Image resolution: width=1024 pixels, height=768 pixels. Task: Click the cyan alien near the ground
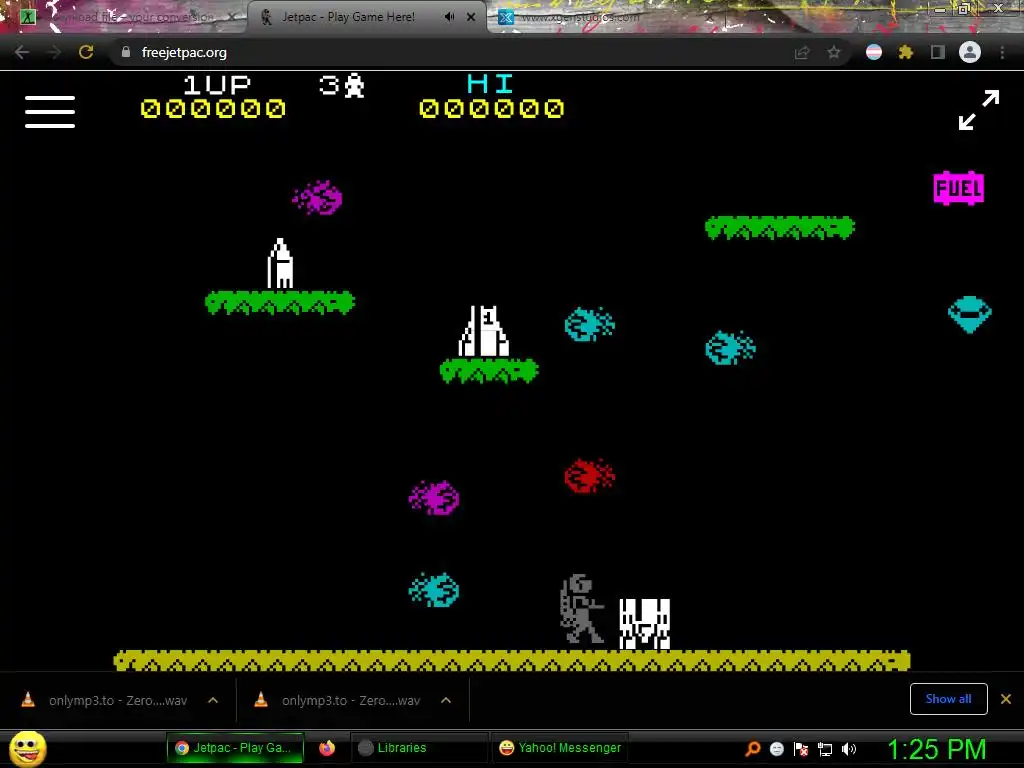(x=434, y=590)
